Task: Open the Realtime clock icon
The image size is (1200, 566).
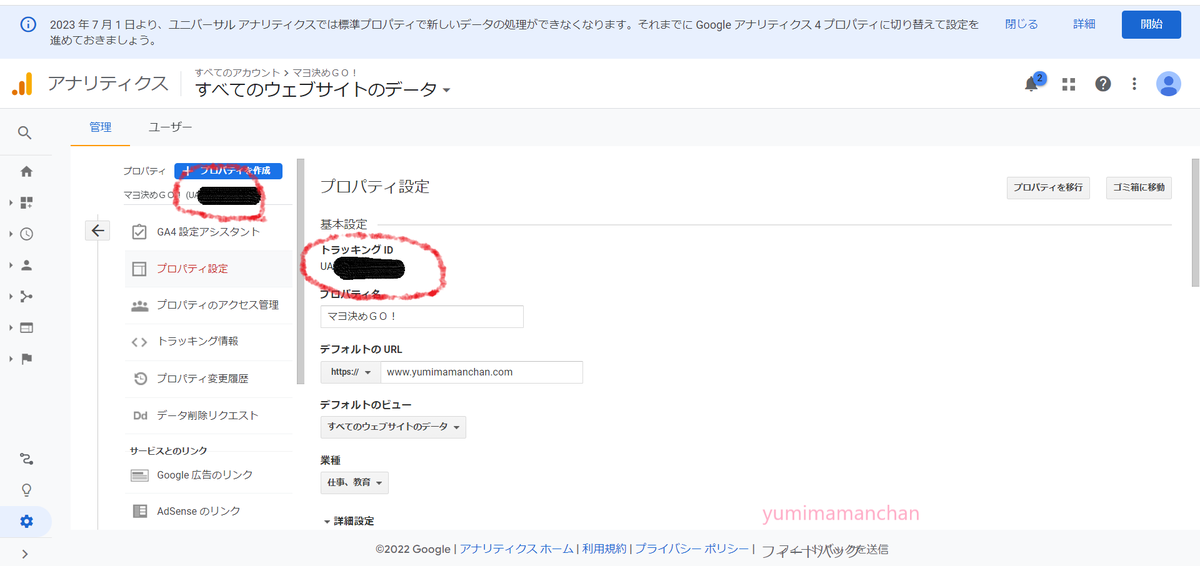Action: click(26, 234)
